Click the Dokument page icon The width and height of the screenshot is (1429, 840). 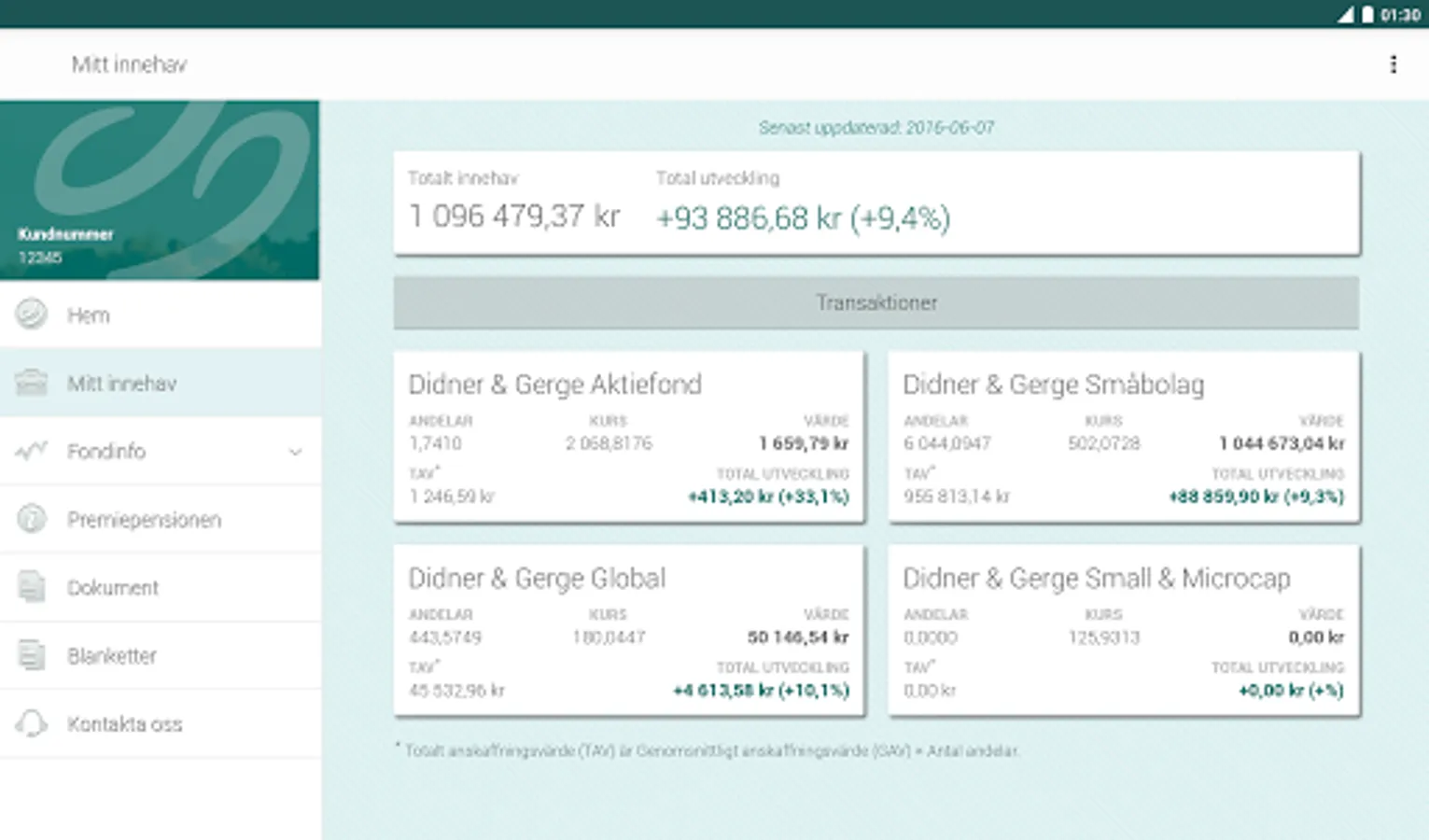[31, 586]
